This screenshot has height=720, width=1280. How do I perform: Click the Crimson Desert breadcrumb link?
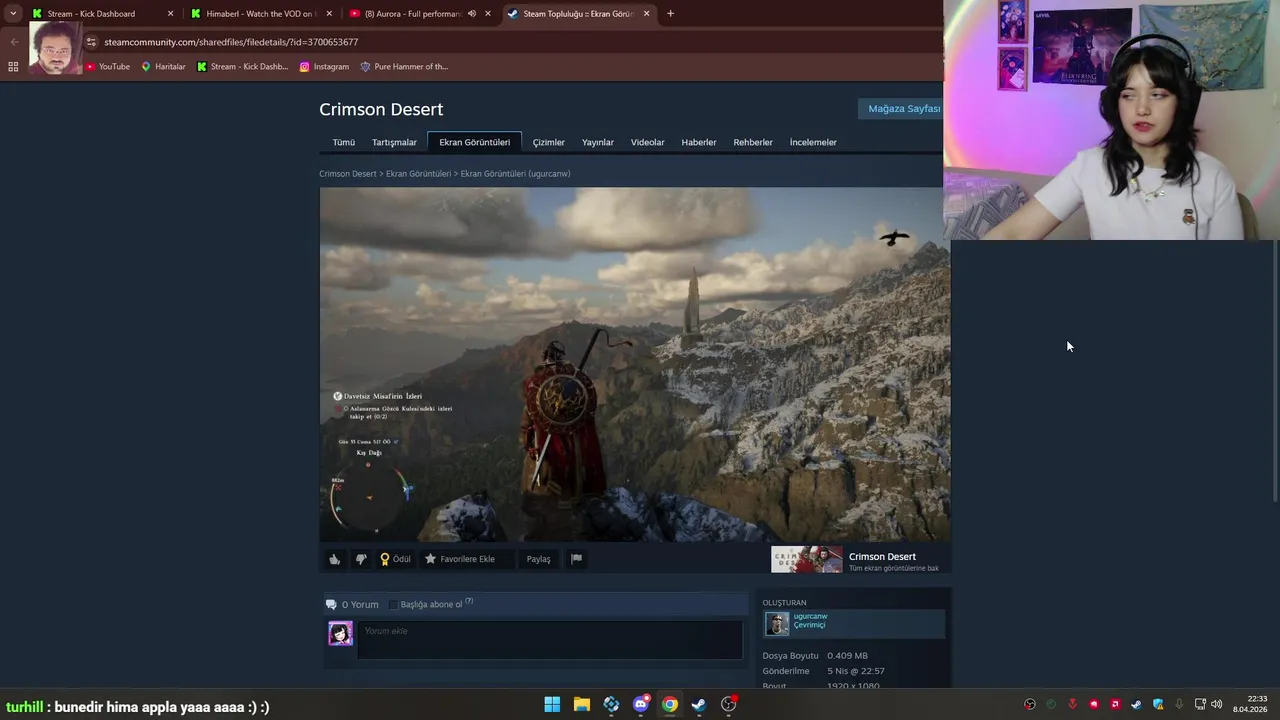(348, 174)
